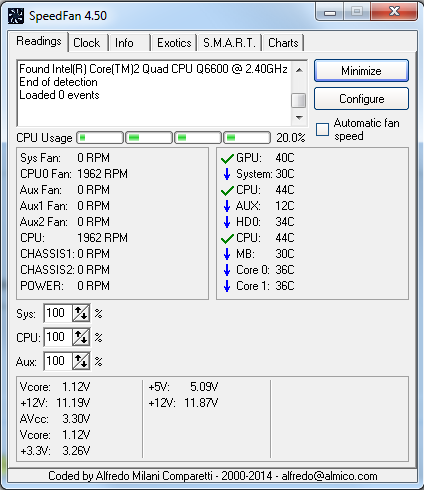
Task: Click the Minimize button
Action: click(x=361, y=71)
